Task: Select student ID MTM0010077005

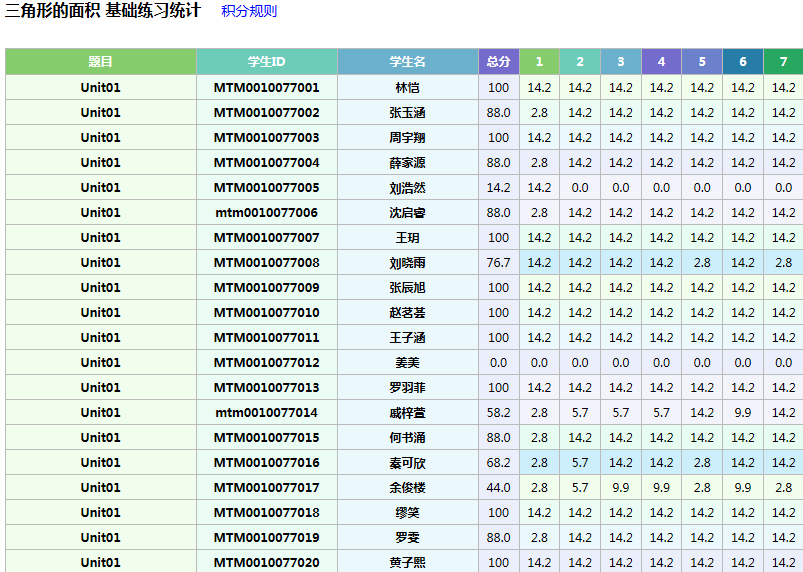Action: click(267, 188)
